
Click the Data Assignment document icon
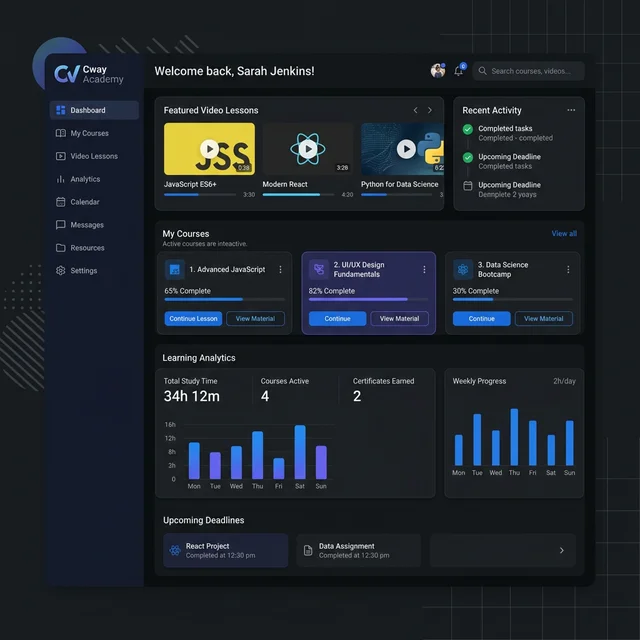pos(308,550)
